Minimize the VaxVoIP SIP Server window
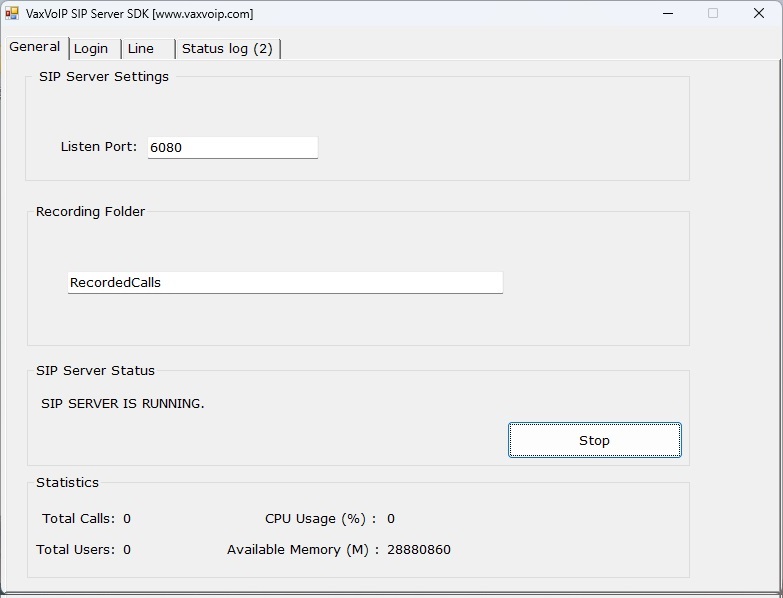The width and height of the screenshot is (783, 598). point(667,14)
